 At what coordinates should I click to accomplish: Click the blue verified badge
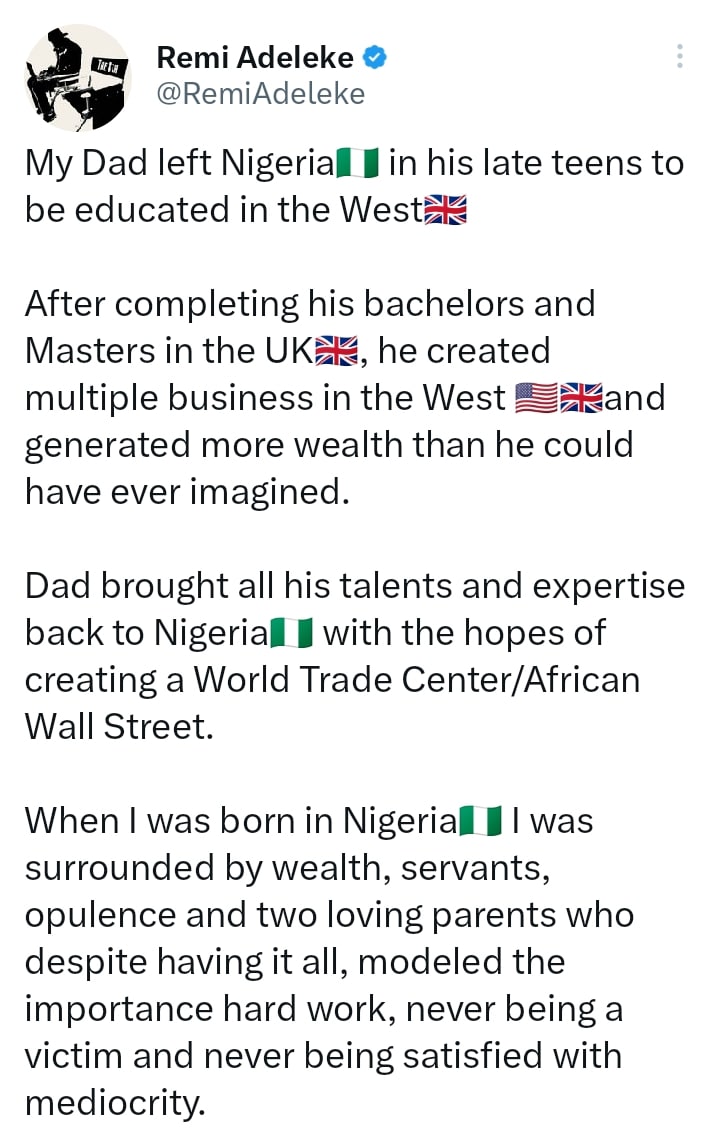pos(375,58)
